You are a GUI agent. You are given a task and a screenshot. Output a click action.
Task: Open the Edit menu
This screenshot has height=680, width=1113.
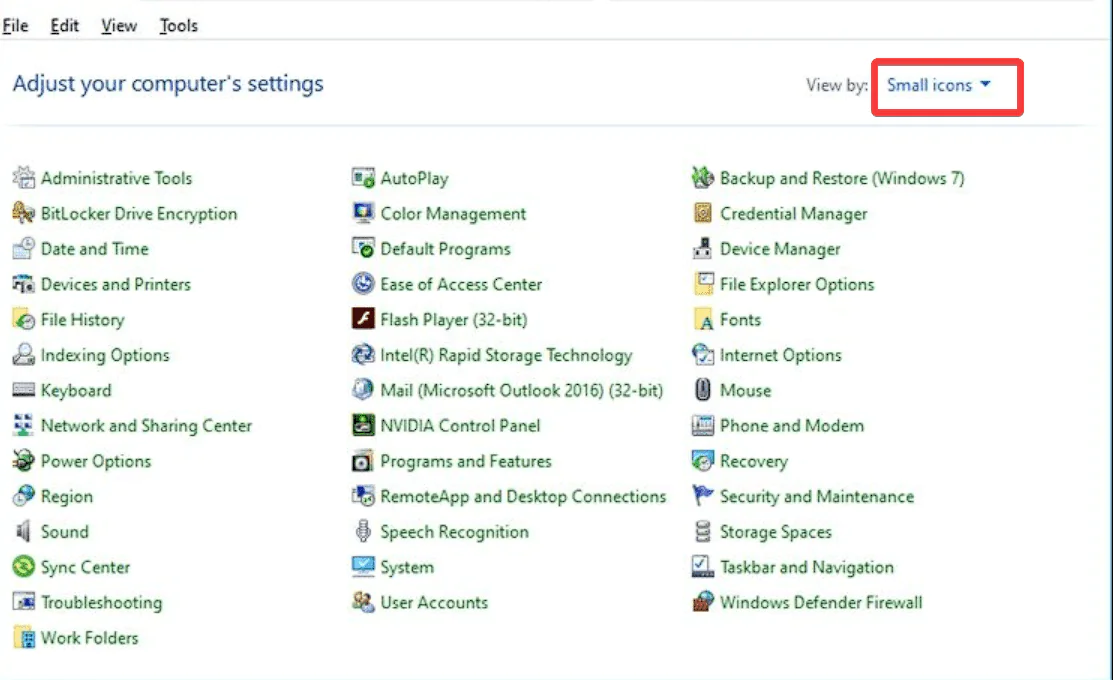pyautogui.click(x=65, y=26)
